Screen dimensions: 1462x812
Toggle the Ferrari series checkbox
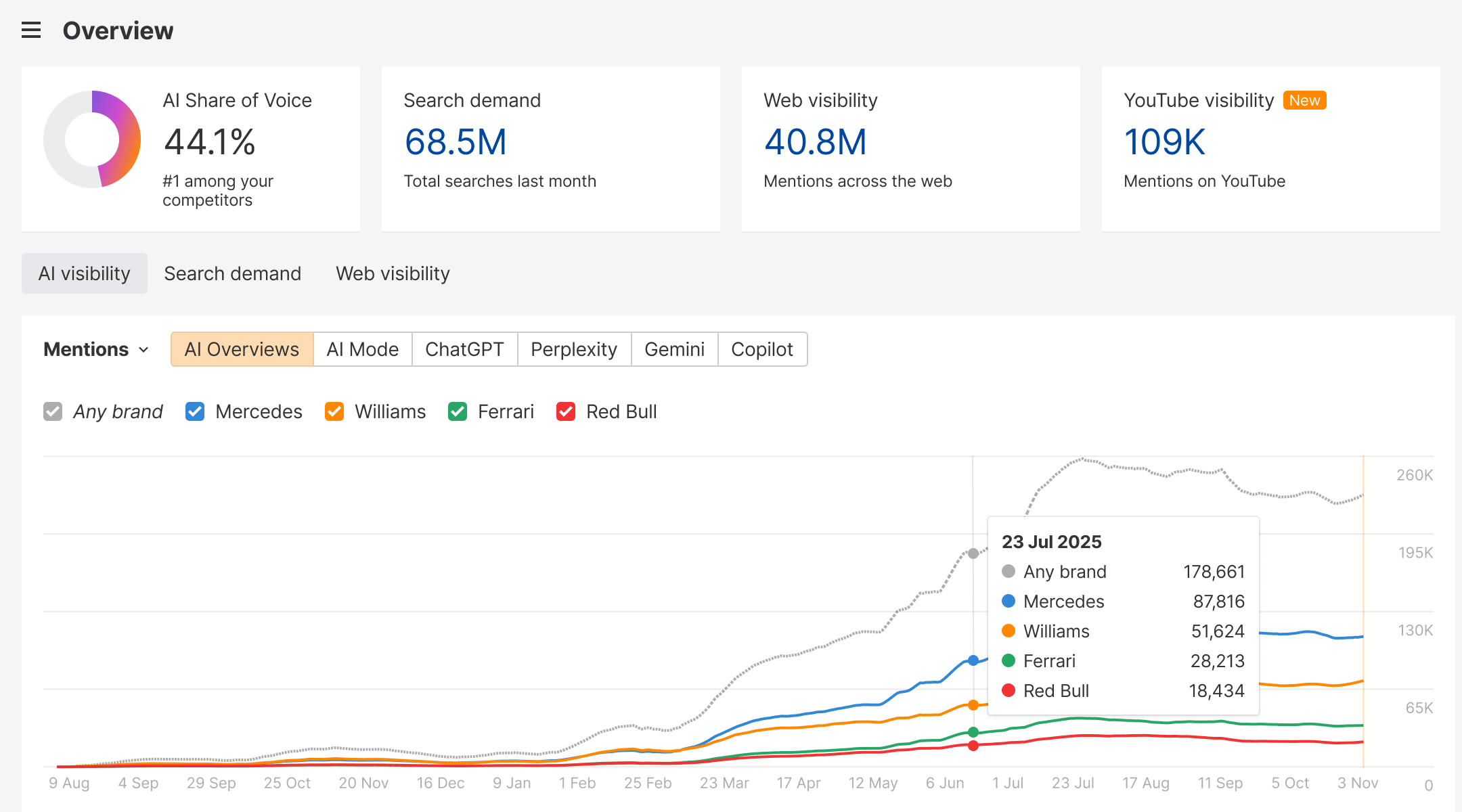458,411
